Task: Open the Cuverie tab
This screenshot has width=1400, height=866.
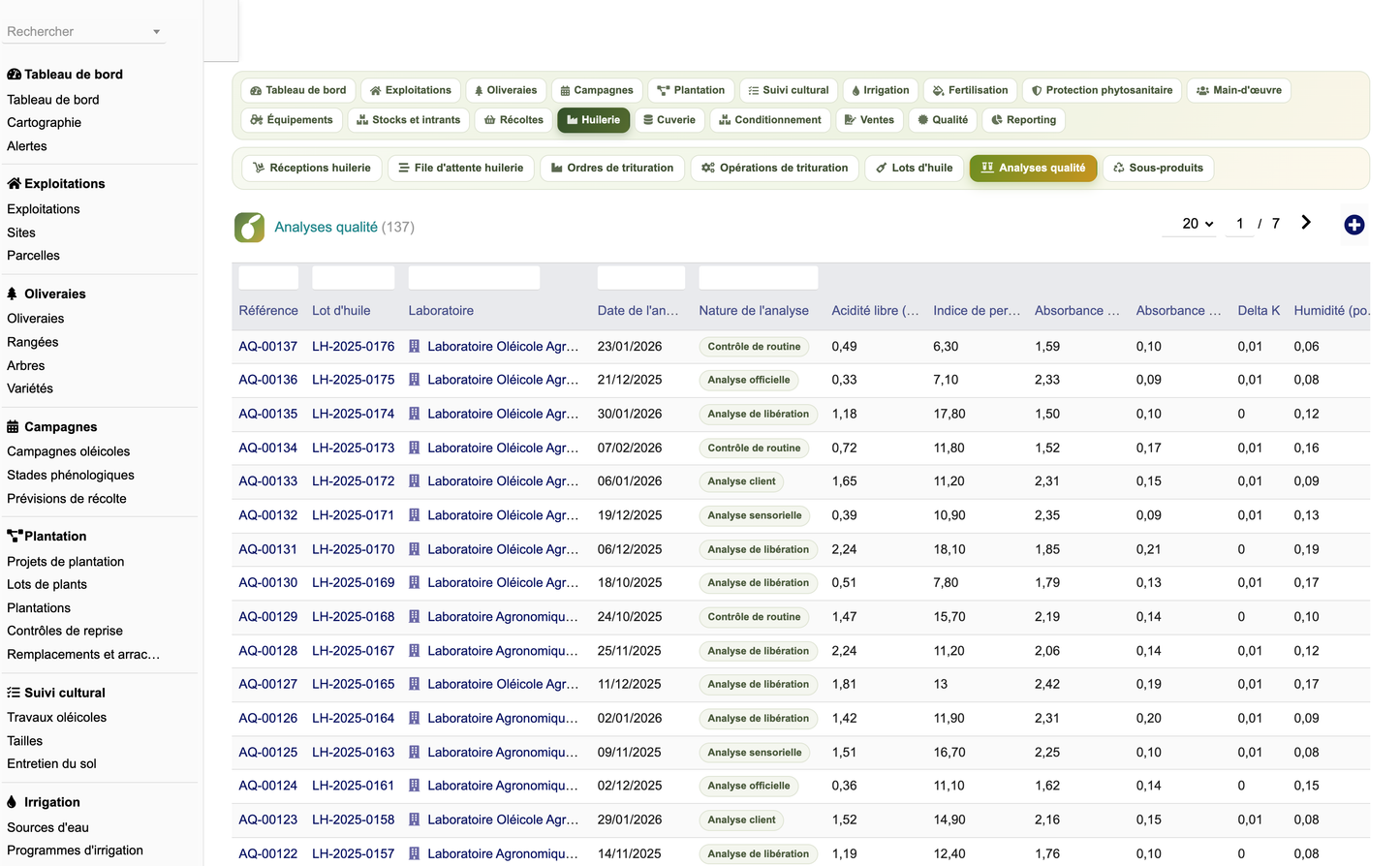Action: coord(669,120)
